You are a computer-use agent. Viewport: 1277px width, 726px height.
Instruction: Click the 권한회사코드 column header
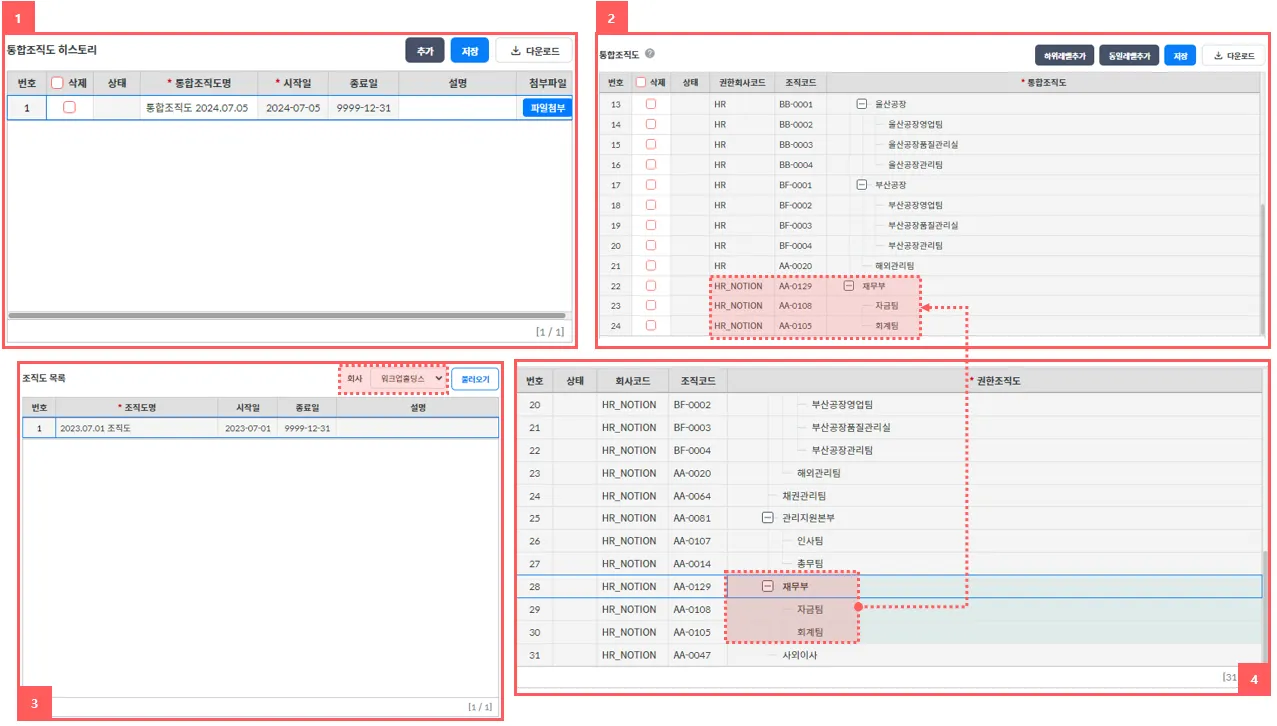741,83
